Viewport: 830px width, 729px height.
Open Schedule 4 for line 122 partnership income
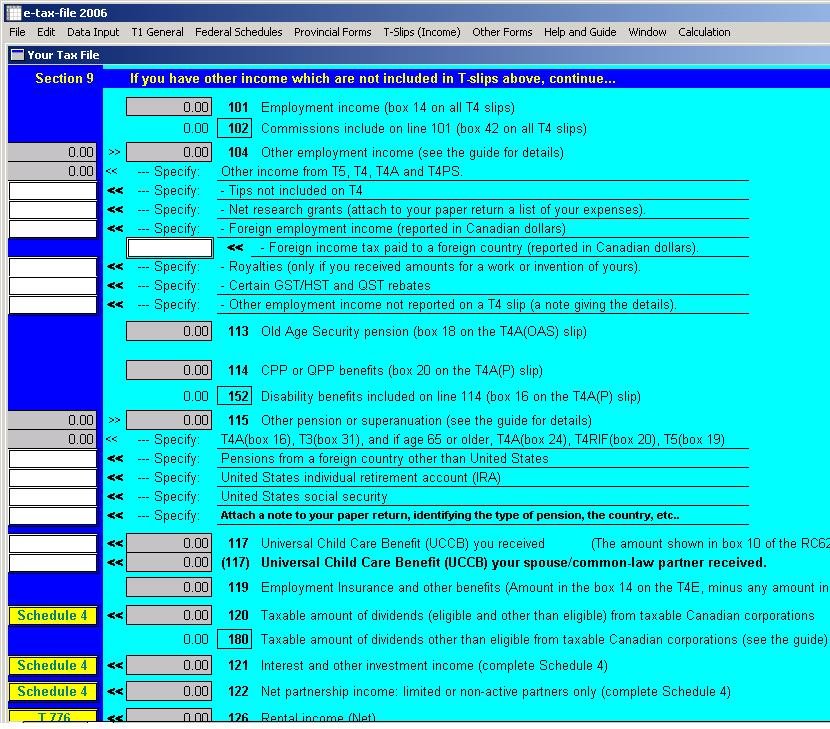[x=52, y=692]
